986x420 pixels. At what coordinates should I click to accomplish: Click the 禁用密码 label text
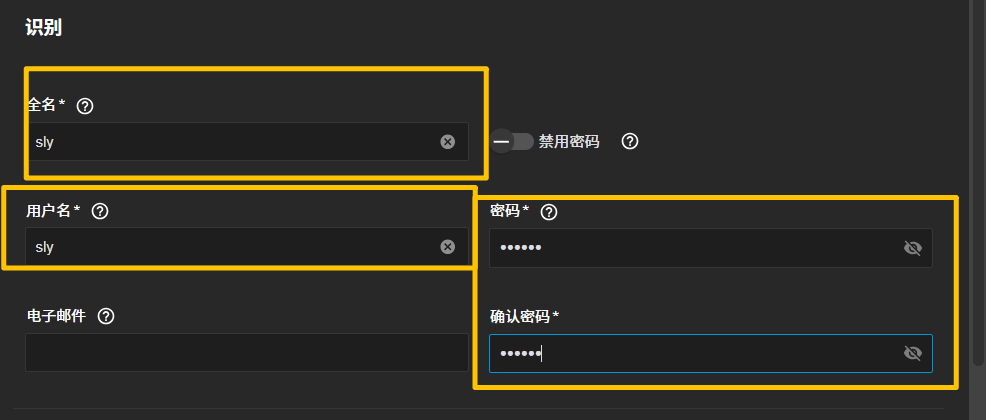[568, 141]
